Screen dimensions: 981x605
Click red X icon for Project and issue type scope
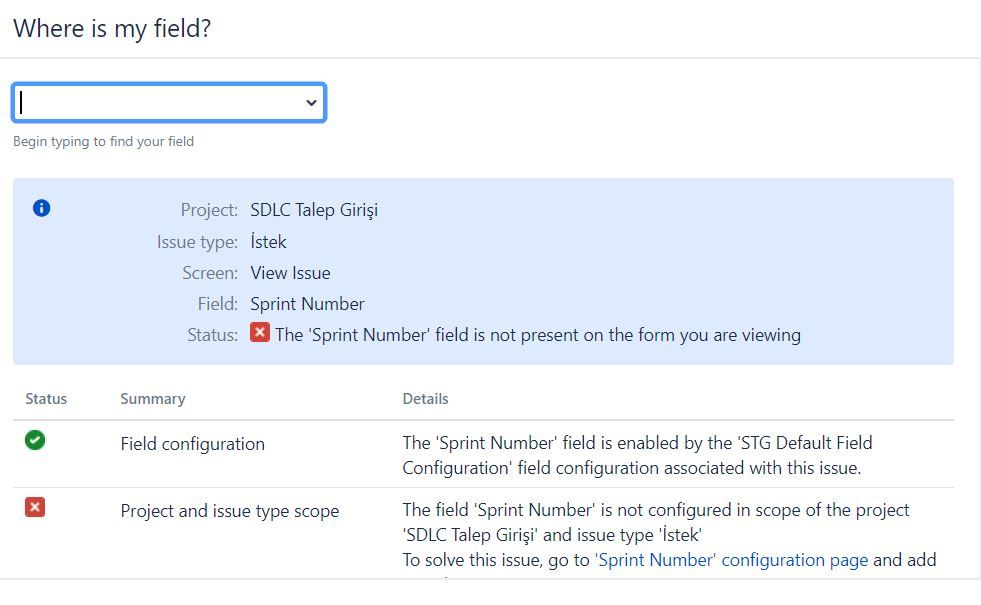[x=35, y=507]
